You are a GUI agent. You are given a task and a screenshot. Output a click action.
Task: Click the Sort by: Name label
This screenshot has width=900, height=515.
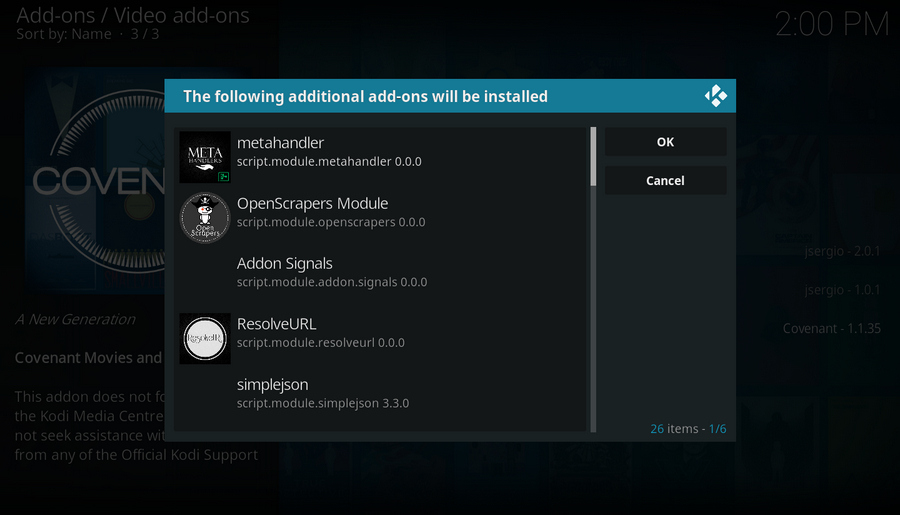pos(64,34)
